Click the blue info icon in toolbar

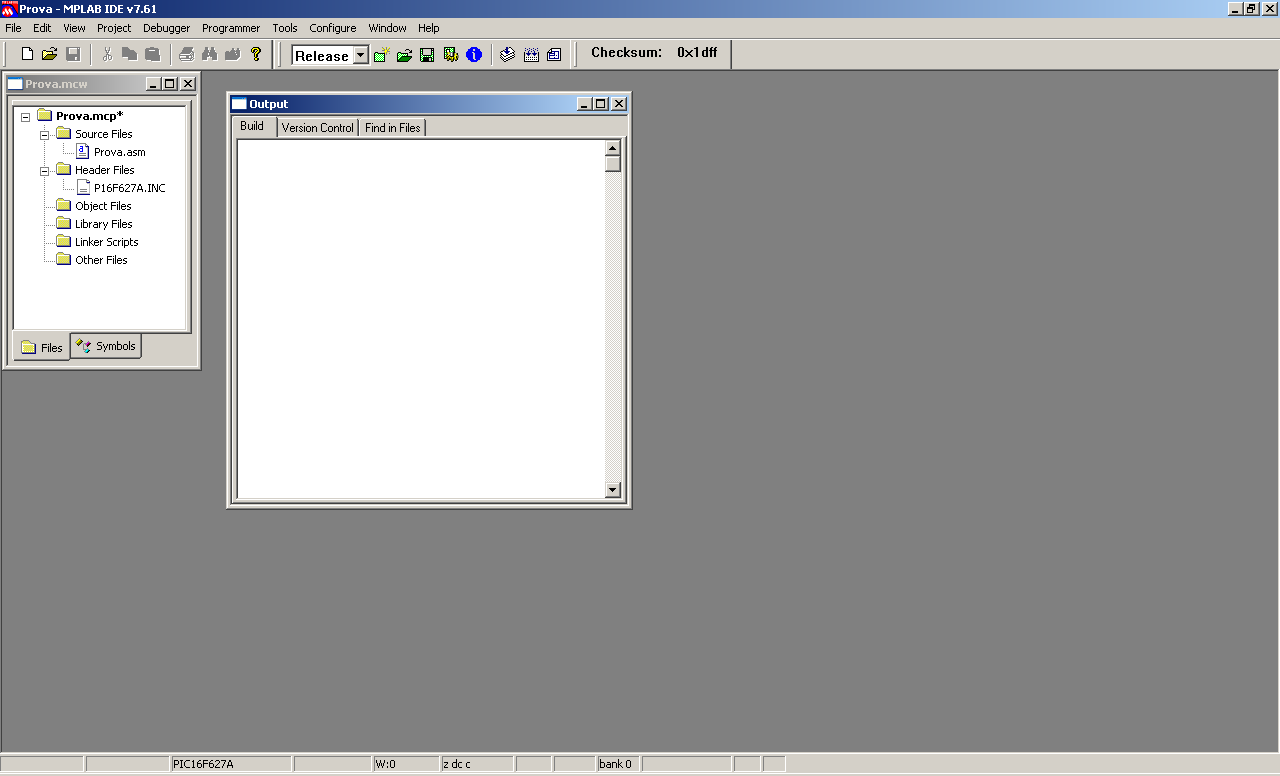[x=474, y=55]
